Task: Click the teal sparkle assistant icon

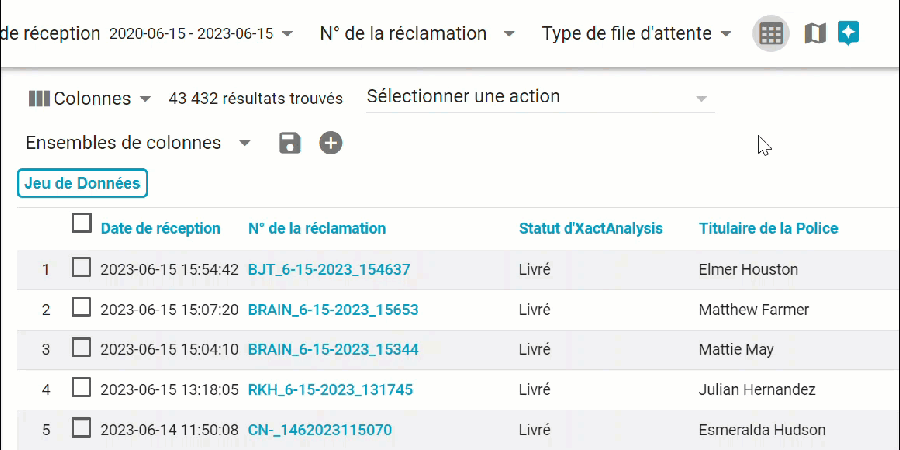Action: tap(848, 33)
